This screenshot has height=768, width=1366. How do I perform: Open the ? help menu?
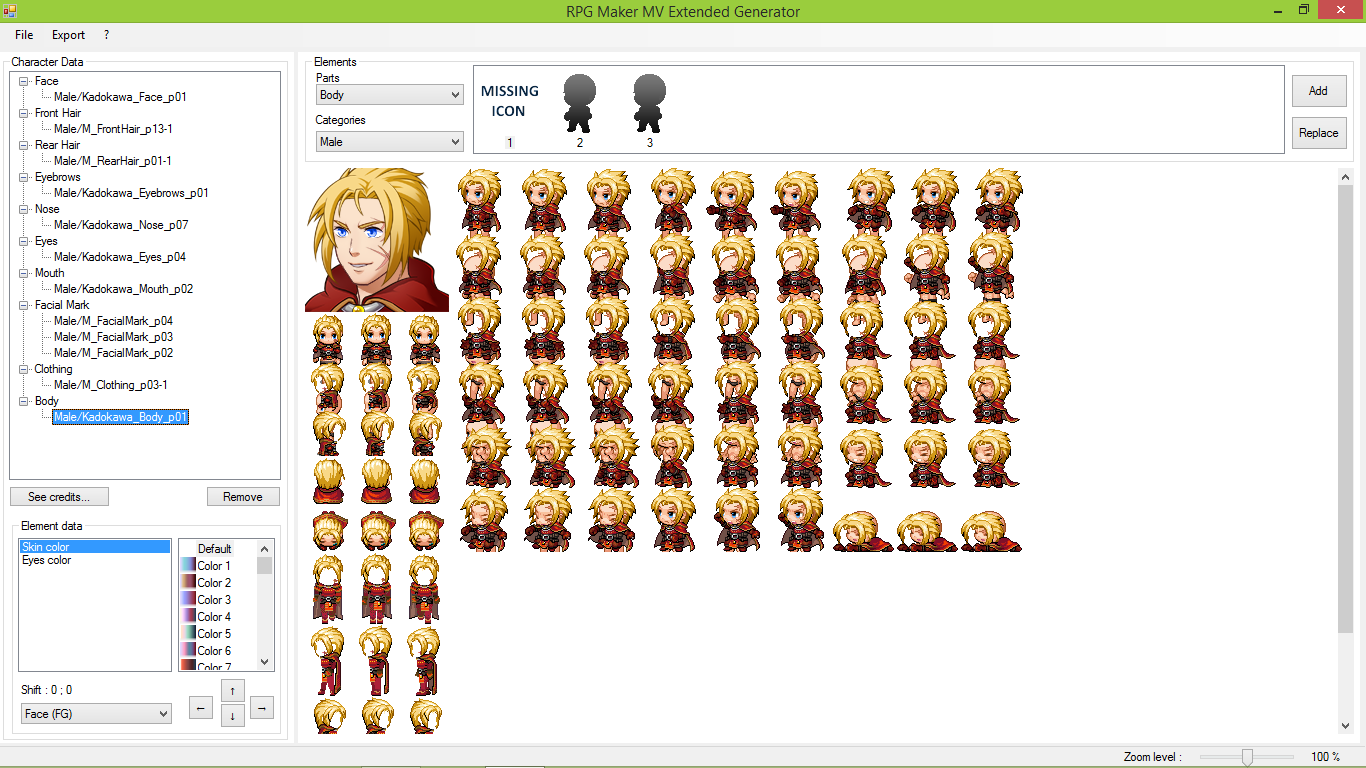[x=106, y=35]
